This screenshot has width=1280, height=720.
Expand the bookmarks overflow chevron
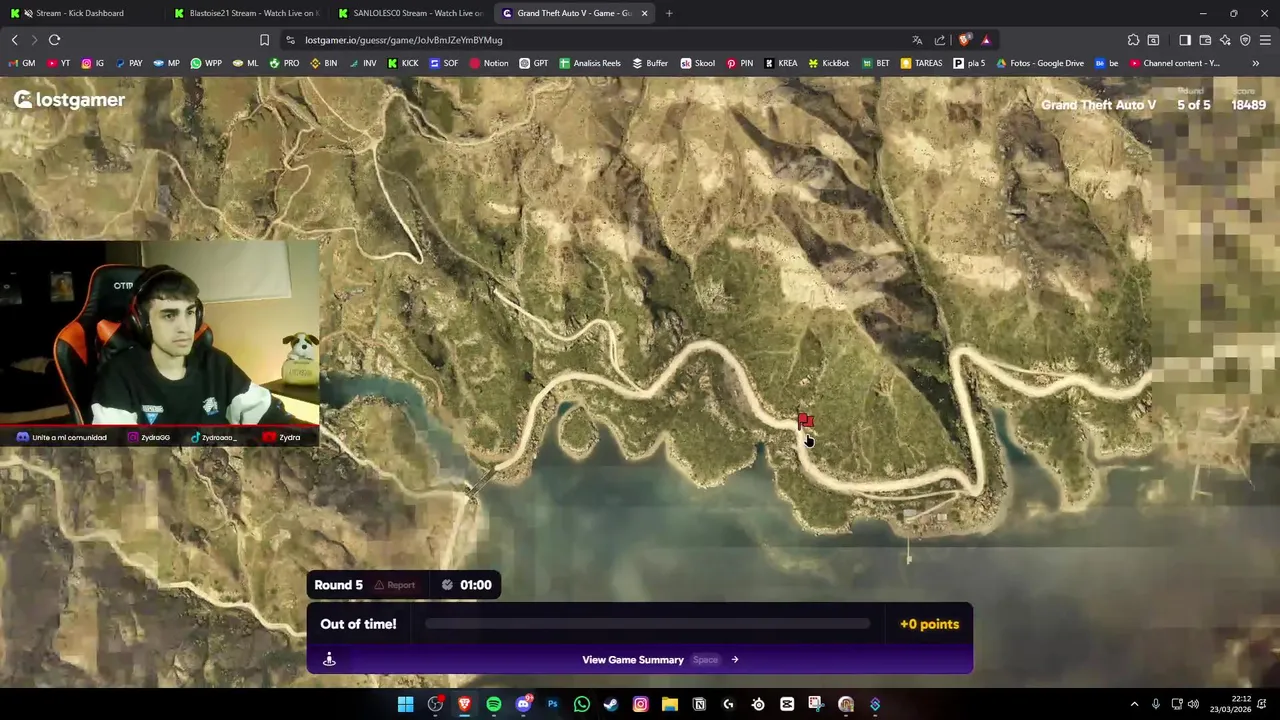tap(1255, 63)
